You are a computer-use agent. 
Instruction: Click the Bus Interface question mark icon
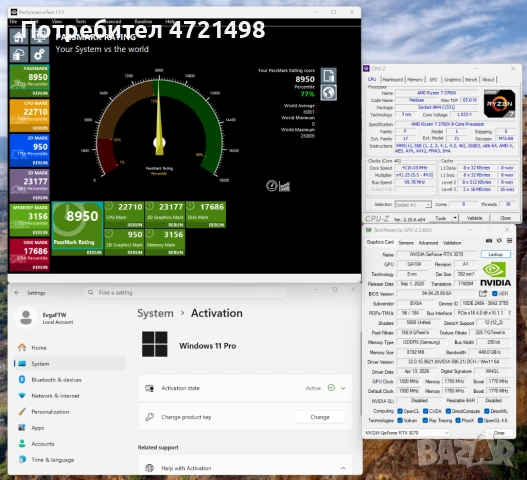click(x=510, y=313)
